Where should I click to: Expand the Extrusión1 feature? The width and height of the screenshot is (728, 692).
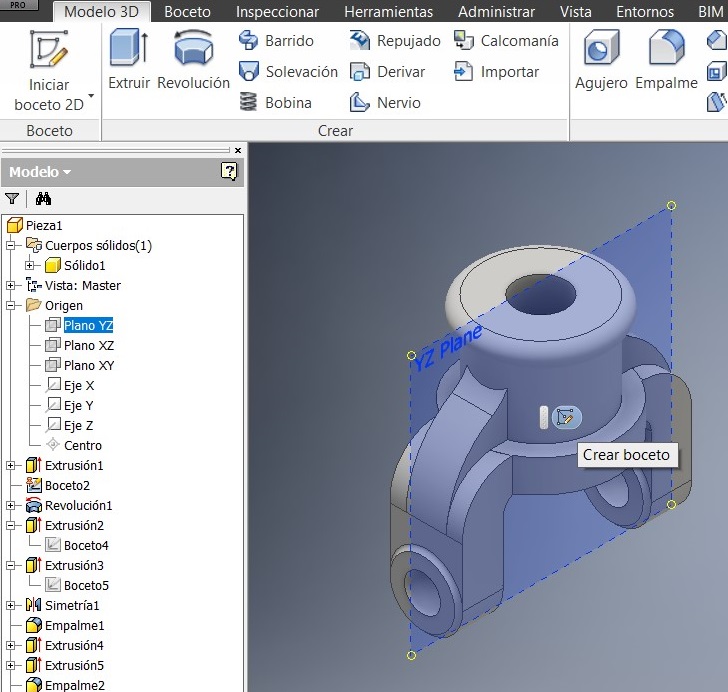point(11,465)
